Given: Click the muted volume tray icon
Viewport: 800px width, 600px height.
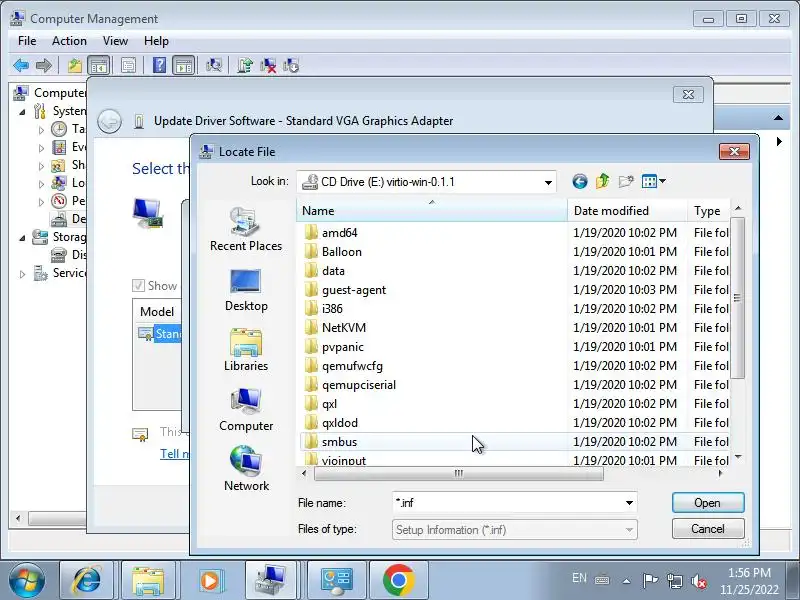Looking at the screenshot, I should coord(698,581).
